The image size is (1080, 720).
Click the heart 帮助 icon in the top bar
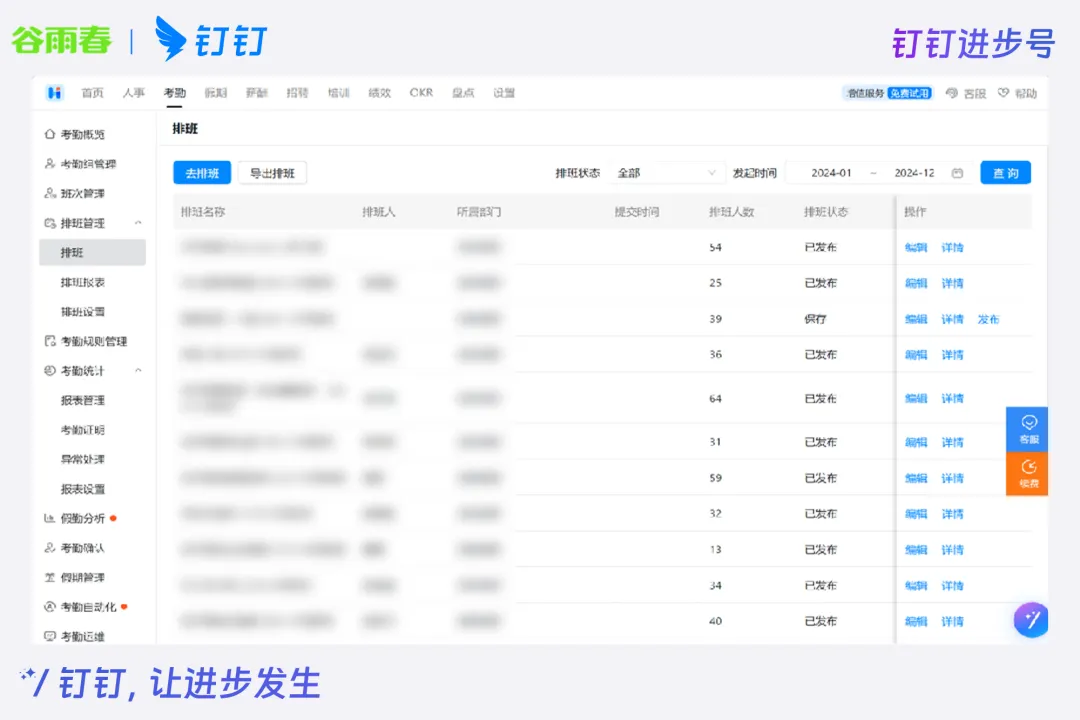point(1004,93)
